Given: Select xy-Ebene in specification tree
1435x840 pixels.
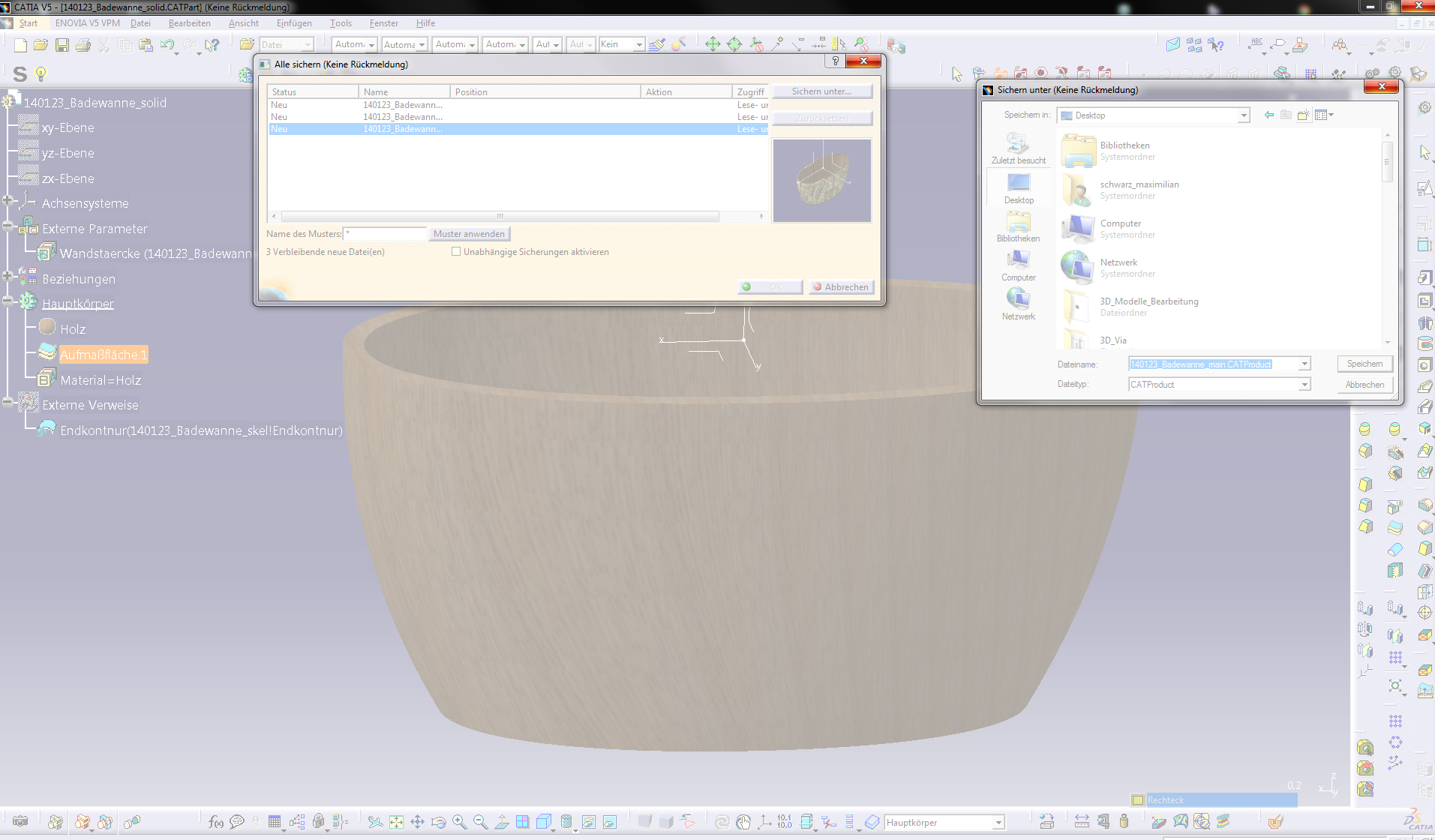Looking at the screenshot, I should click(x=68, y=127).
